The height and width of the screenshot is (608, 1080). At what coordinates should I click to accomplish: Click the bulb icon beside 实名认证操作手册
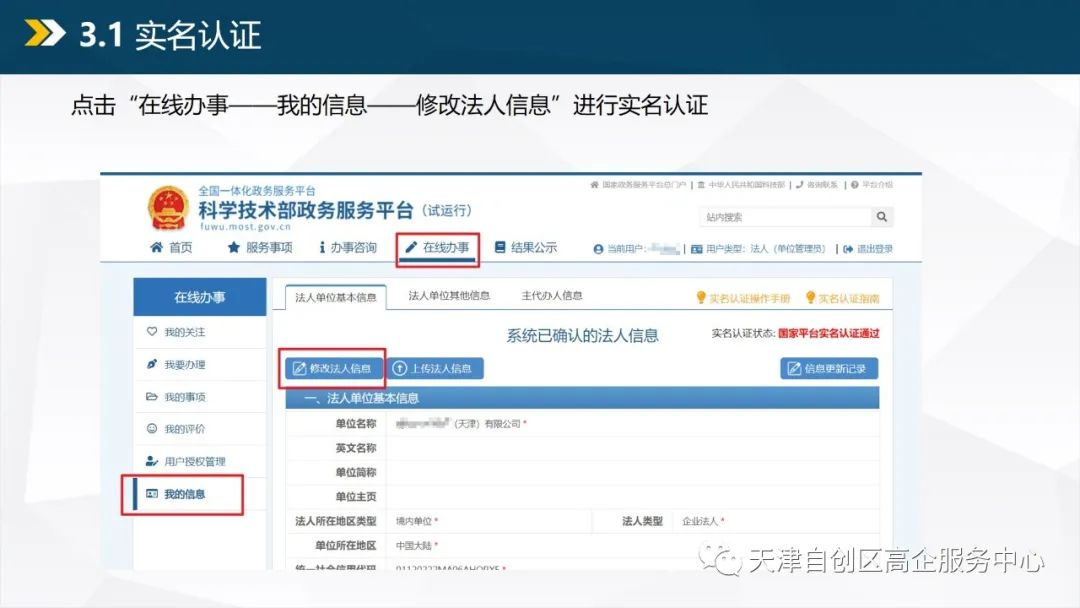coord(701,297)
